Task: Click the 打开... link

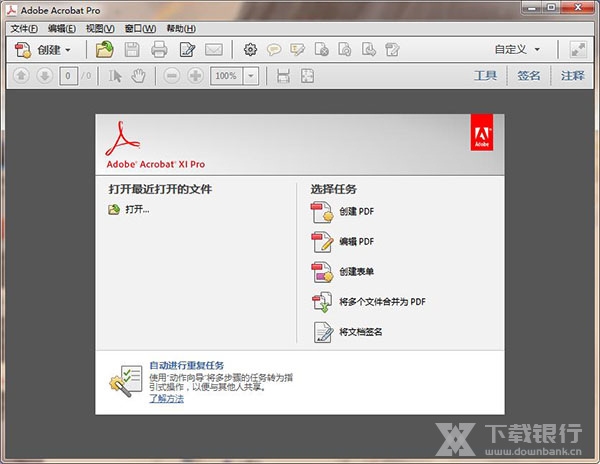Action: pyautogui.click(x=137, y=210)
